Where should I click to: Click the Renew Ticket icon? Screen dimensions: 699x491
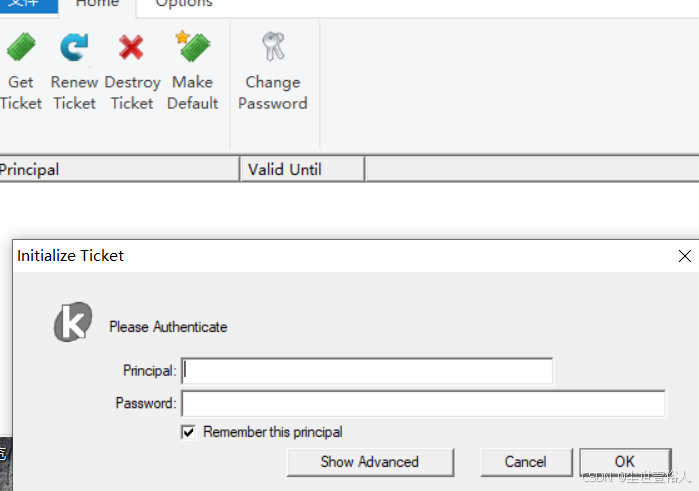[x=74, y=47]
